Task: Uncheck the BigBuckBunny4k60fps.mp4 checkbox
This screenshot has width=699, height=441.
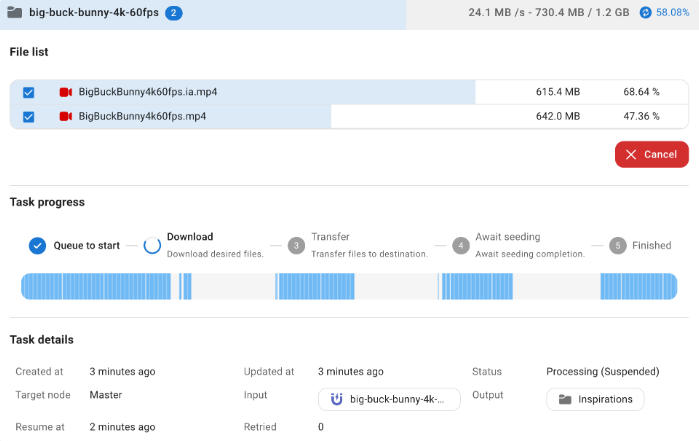Action: 28,116
